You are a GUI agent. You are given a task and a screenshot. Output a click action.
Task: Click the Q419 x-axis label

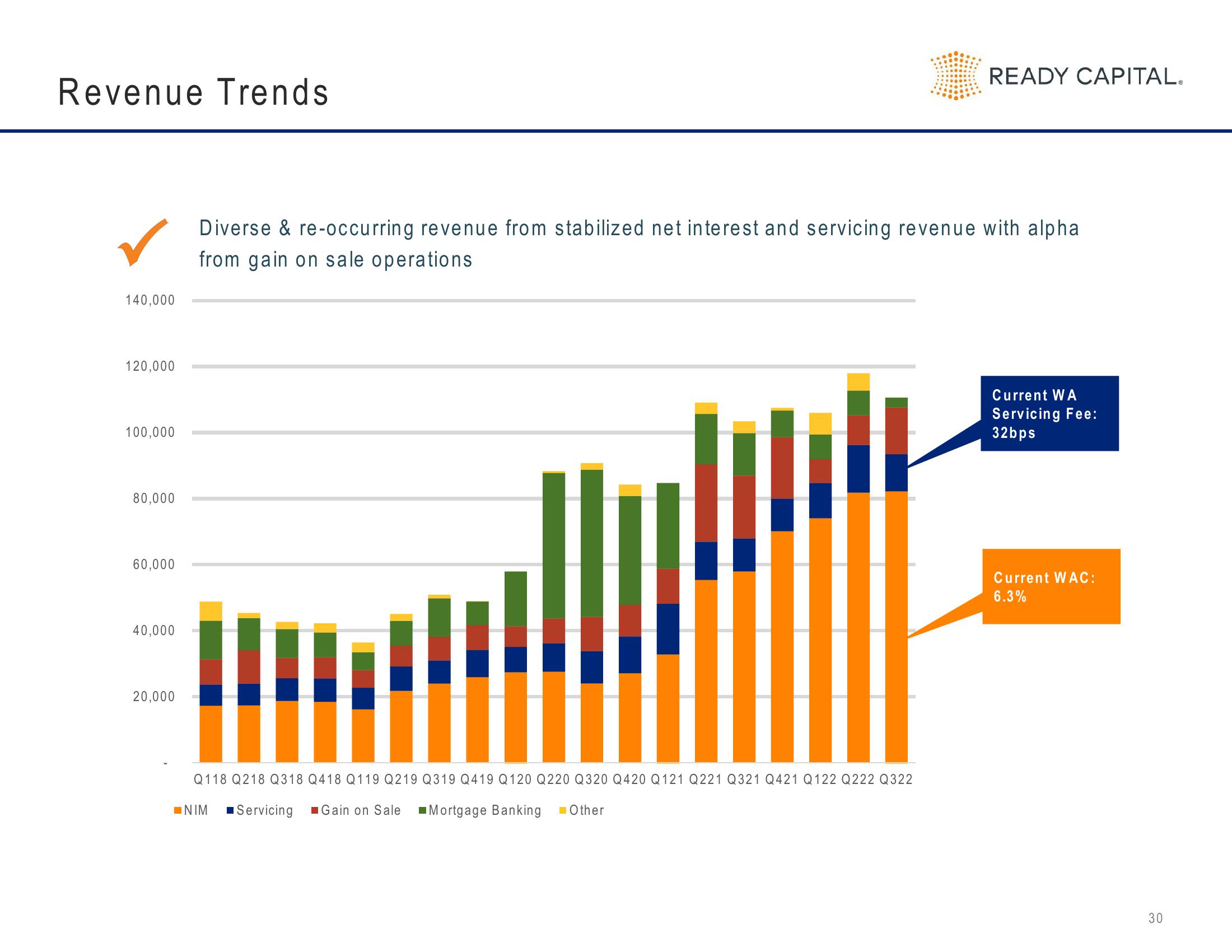pos(477,780)
